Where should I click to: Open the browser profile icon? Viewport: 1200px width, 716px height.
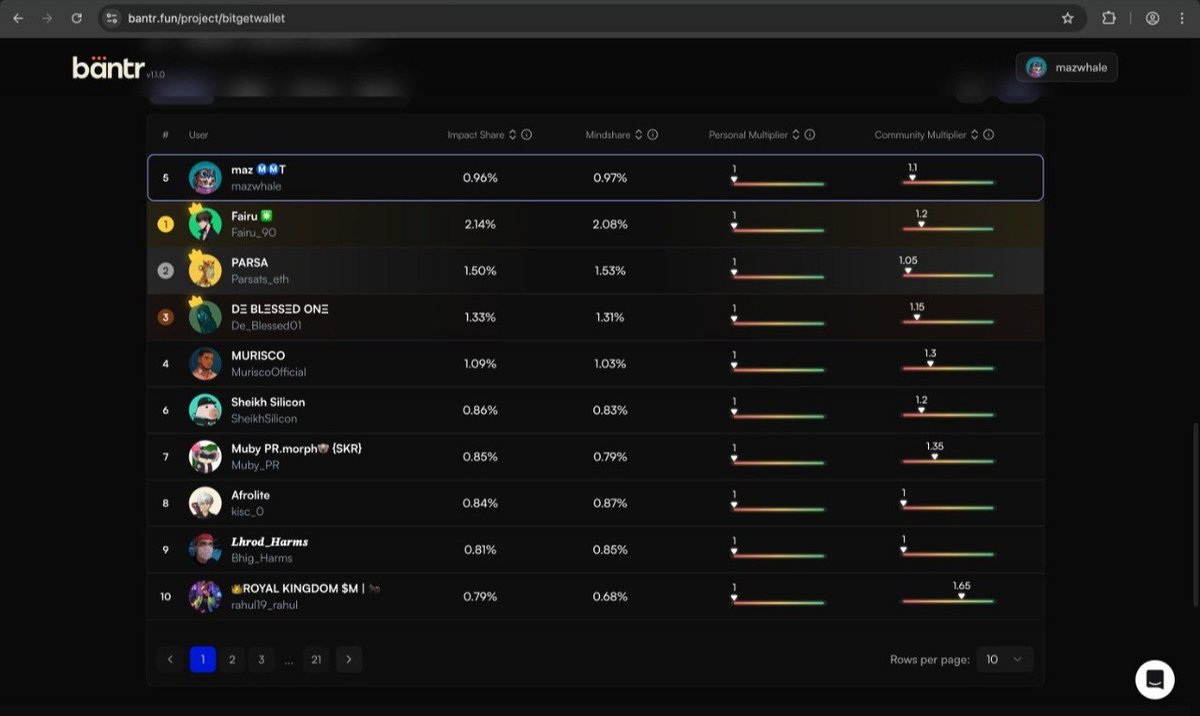coord(1153,18)
